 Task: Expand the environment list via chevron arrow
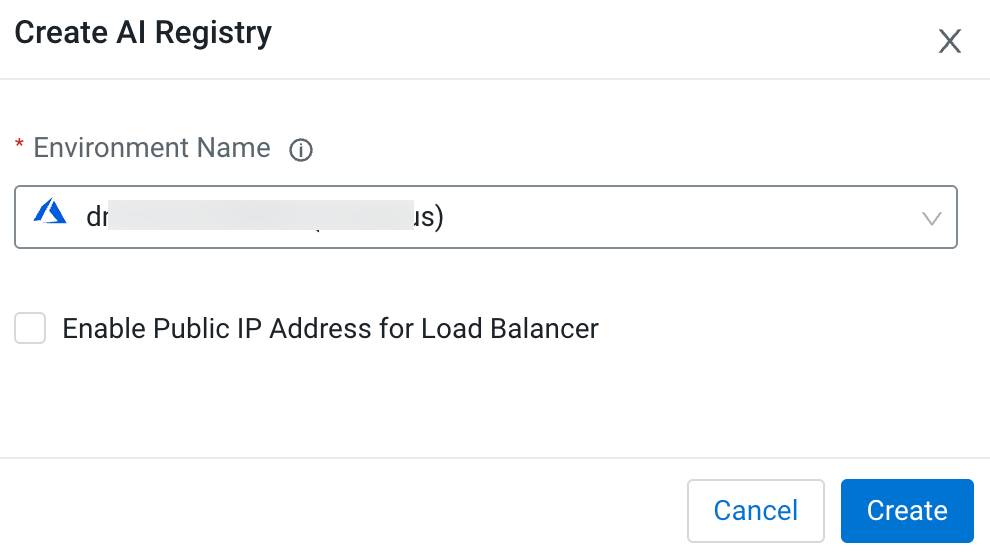pos(931,217)
